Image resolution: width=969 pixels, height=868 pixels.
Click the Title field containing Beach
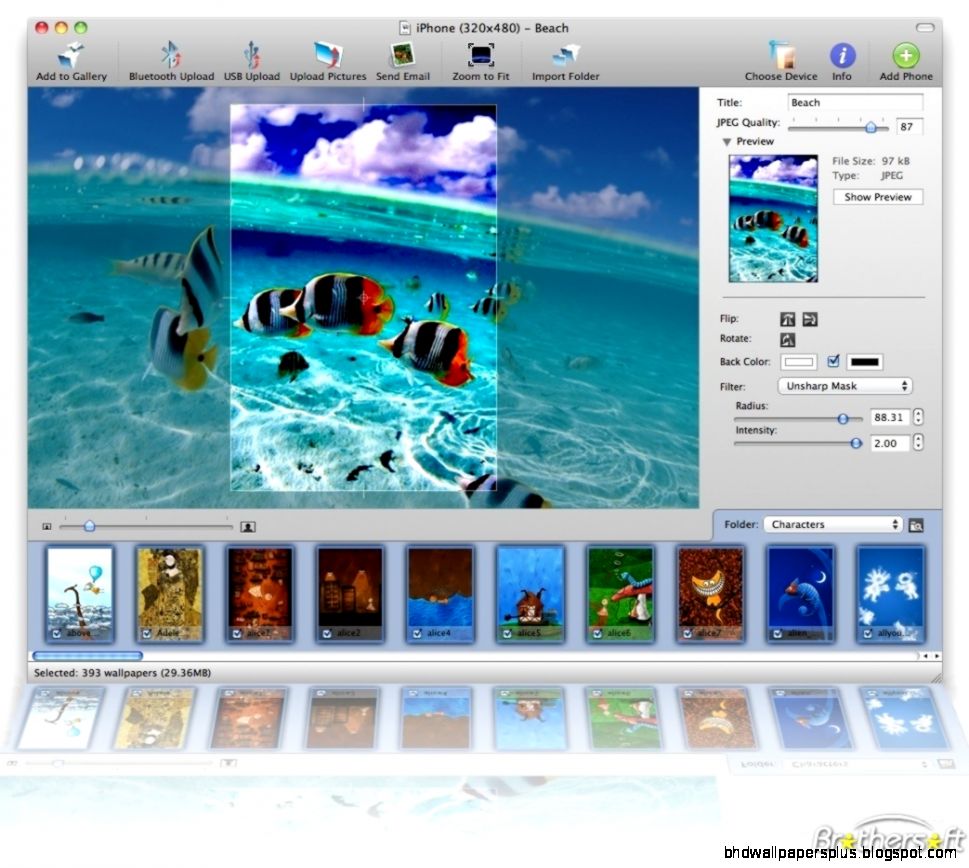pos(855,103)
